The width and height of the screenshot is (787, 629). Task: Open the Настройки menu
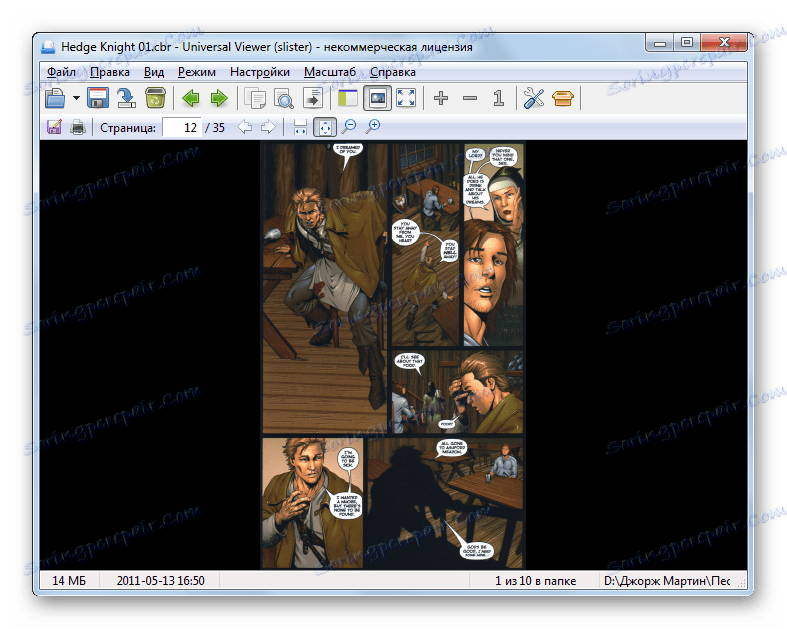259,72
